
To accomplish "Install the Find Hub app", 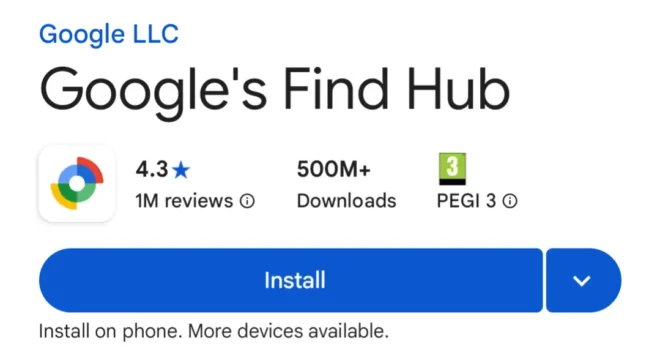I will click(291, 280).
